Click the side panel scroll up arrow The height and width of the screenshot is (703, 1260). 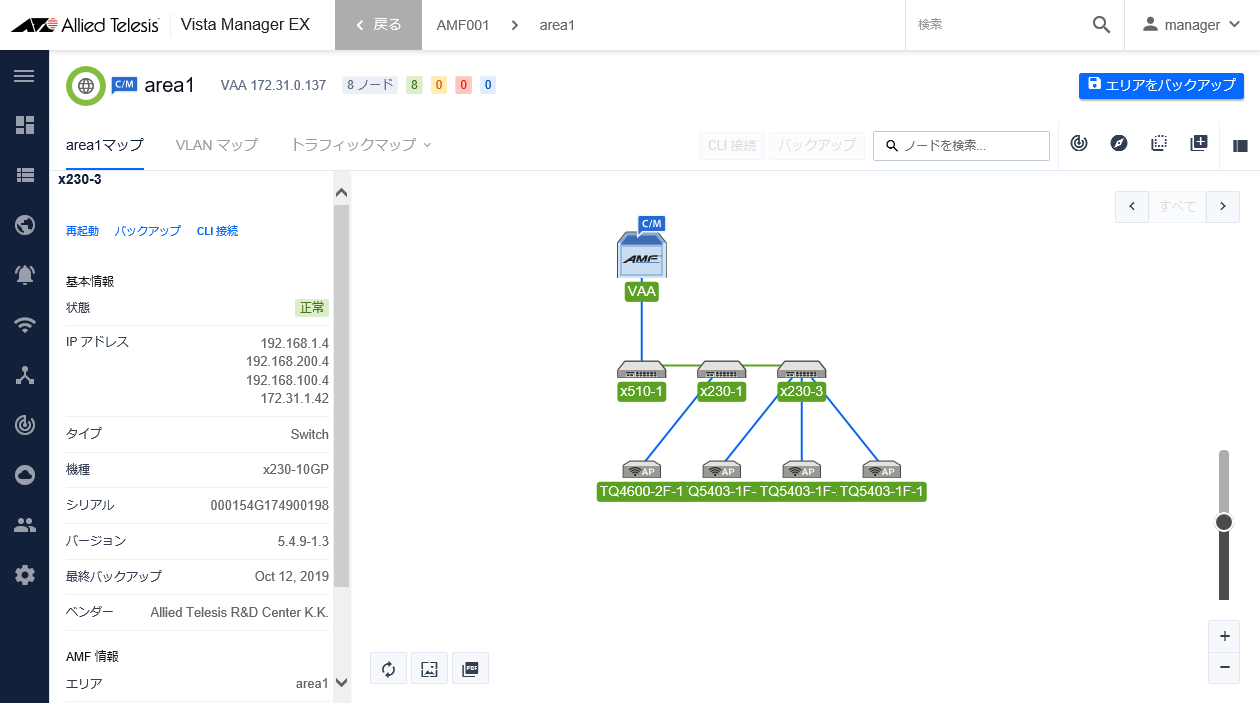coord(341,193)
